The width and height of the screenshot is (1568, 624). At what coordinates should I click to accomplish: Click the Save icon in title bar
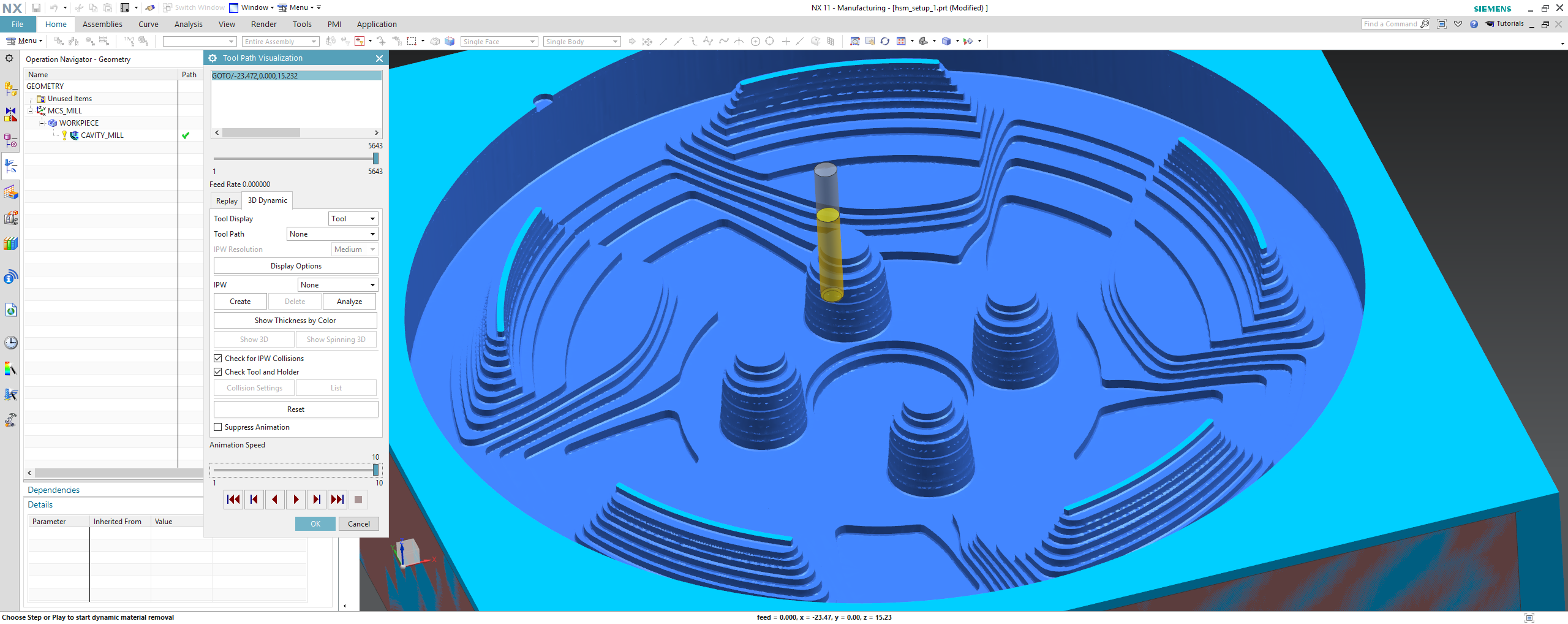click(36, 8)
